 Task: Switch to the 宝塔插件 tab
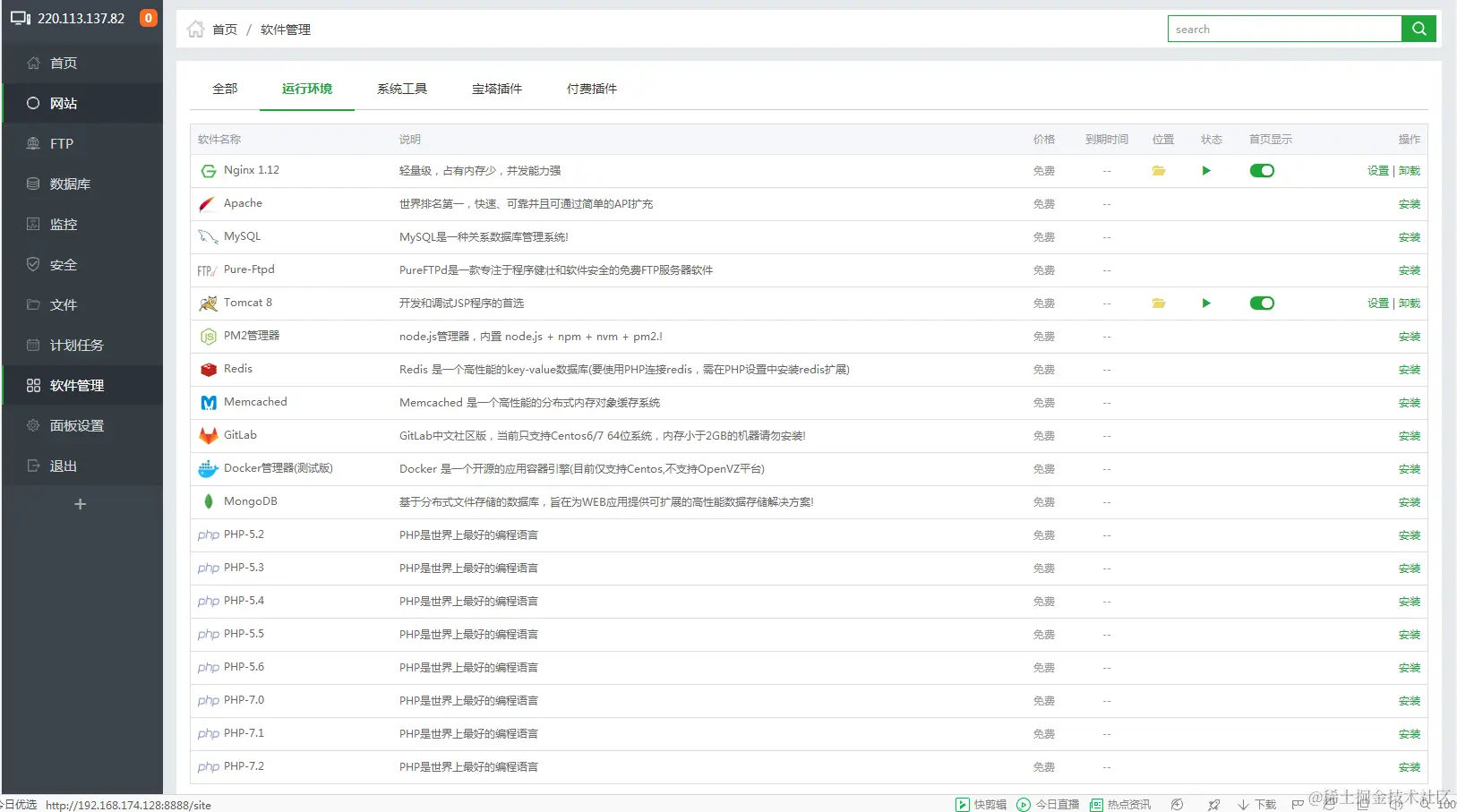point(497,89)
